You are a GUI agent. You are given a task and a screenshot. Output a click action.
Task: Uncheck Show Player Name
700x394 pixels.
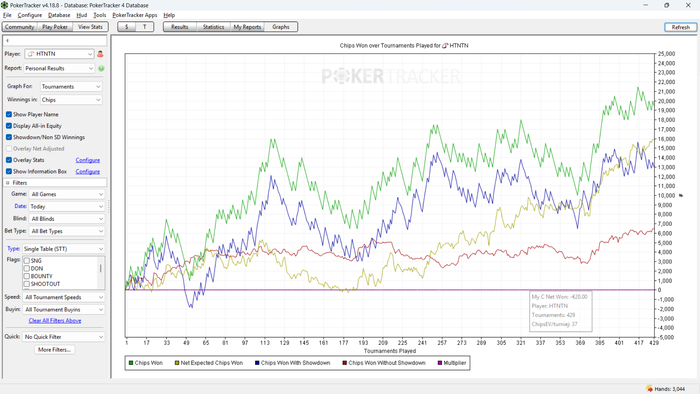9,114
